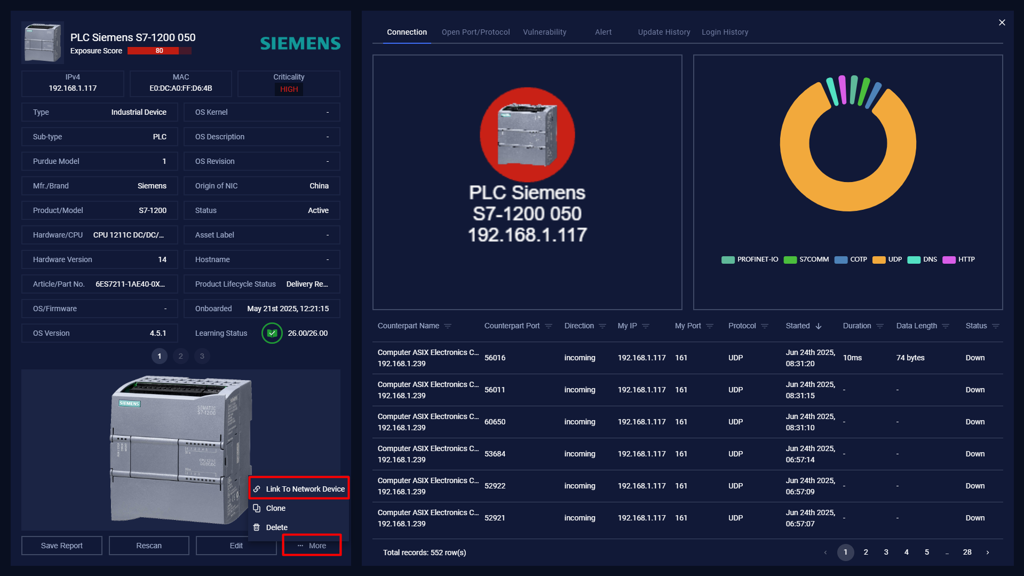Screen dimensions: 1024x576
Task: Open the Open Port/Protocol tab
Action: (475, 32)
